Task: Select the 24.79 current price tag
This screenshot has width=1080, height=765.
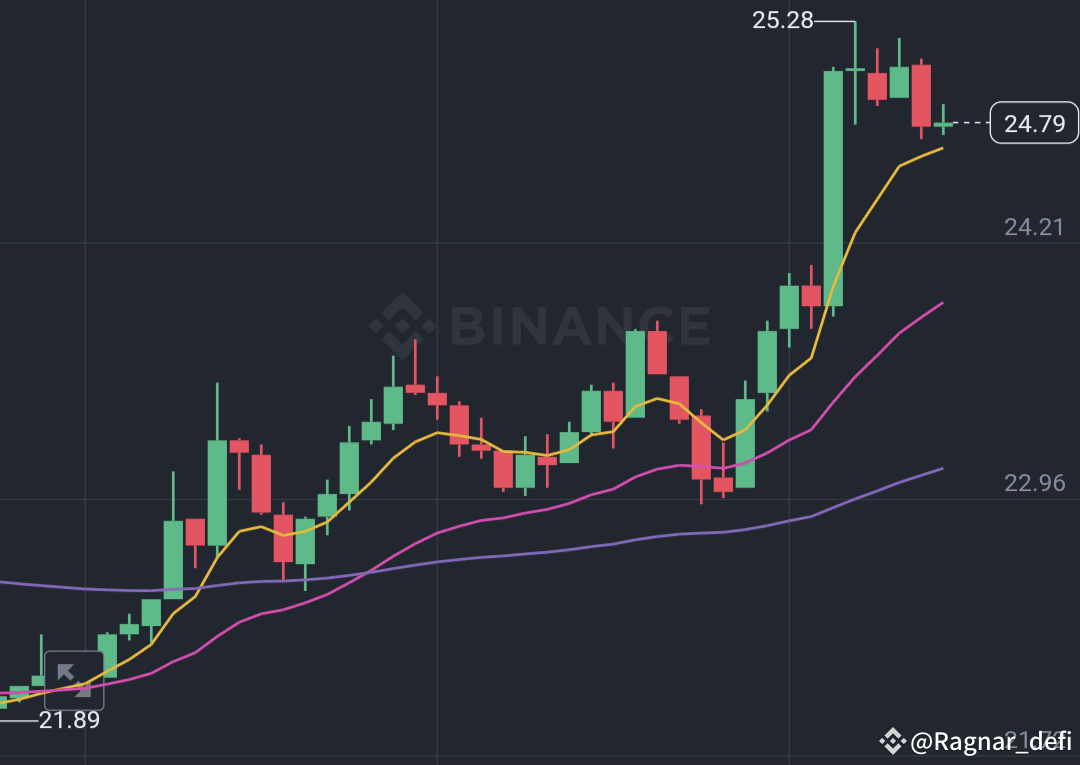Action: (x=1034, y=123)
